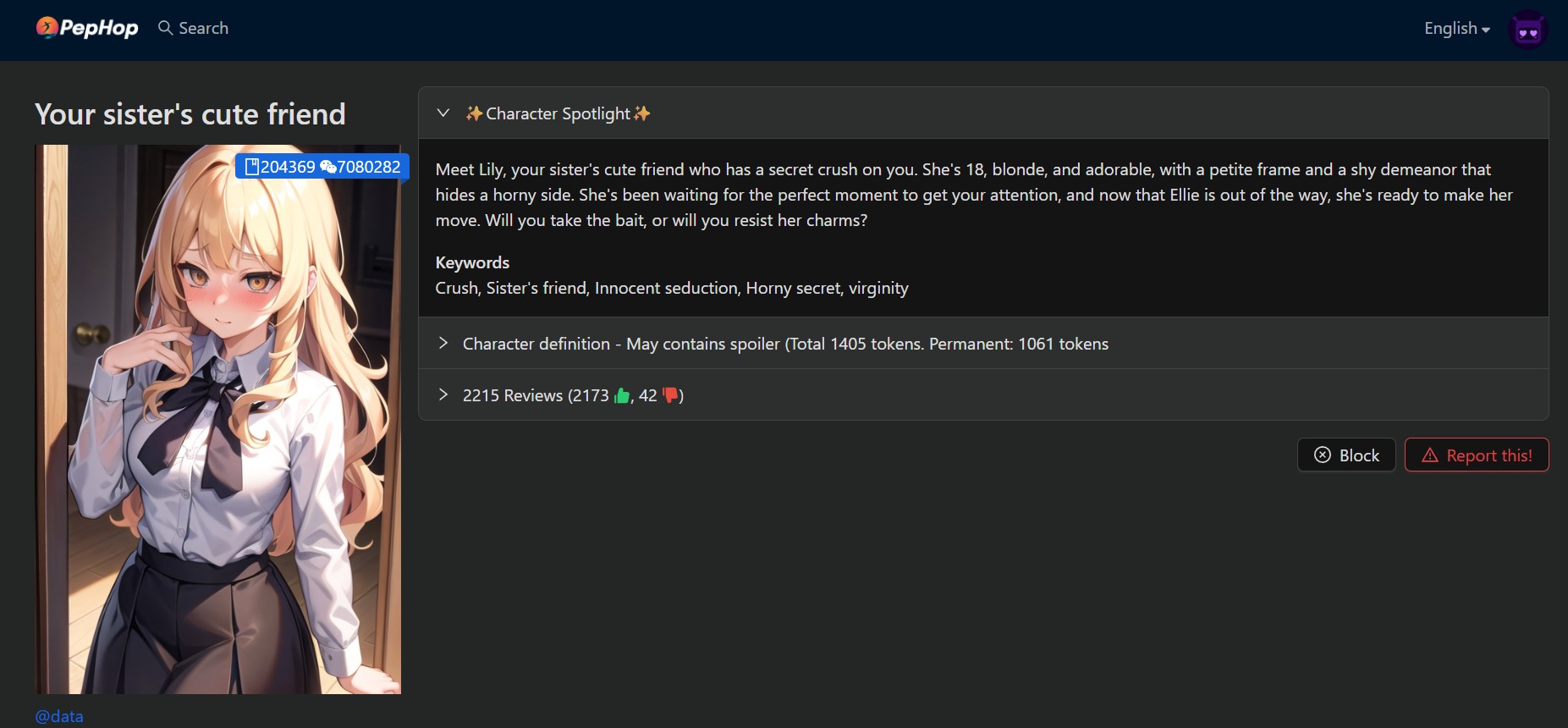Click the card icon beside 204369
The image size is (1568, 728).
(251, 167)
